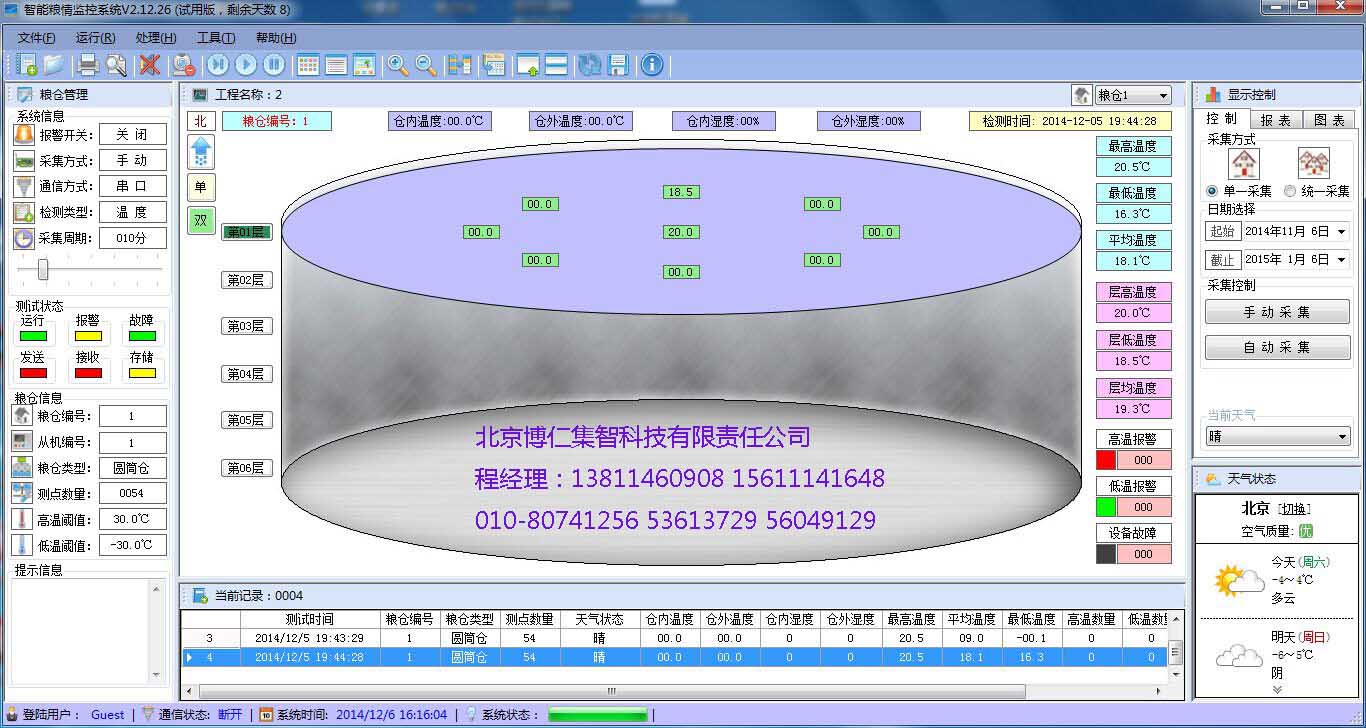The height and width of the screenshot is (728, 1366).
Task: Click the 检测类型 温度 field
Action: (x=131, y=212)
